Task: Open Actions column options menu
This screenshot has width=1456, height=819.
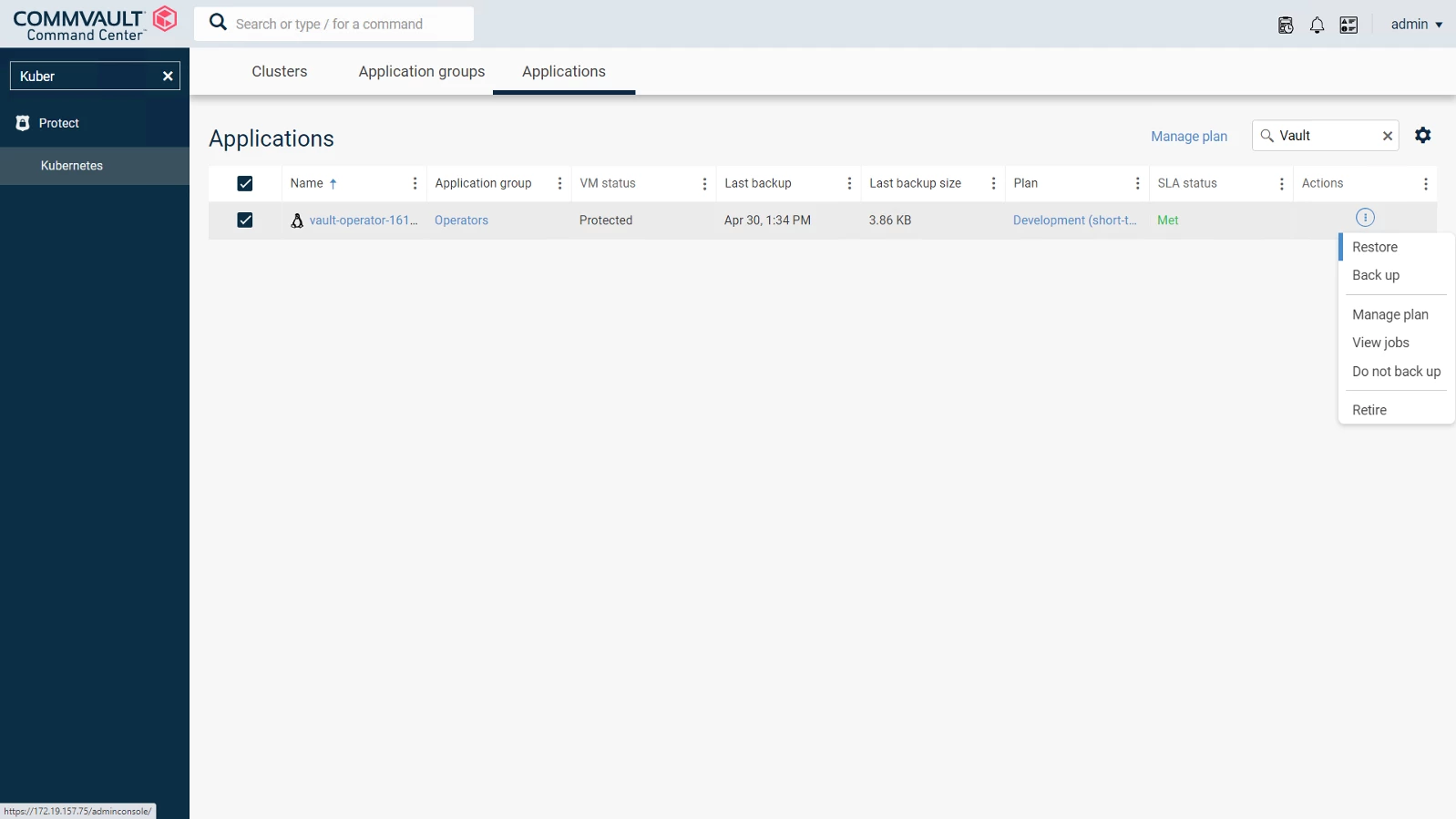Action: point(1425,184)
